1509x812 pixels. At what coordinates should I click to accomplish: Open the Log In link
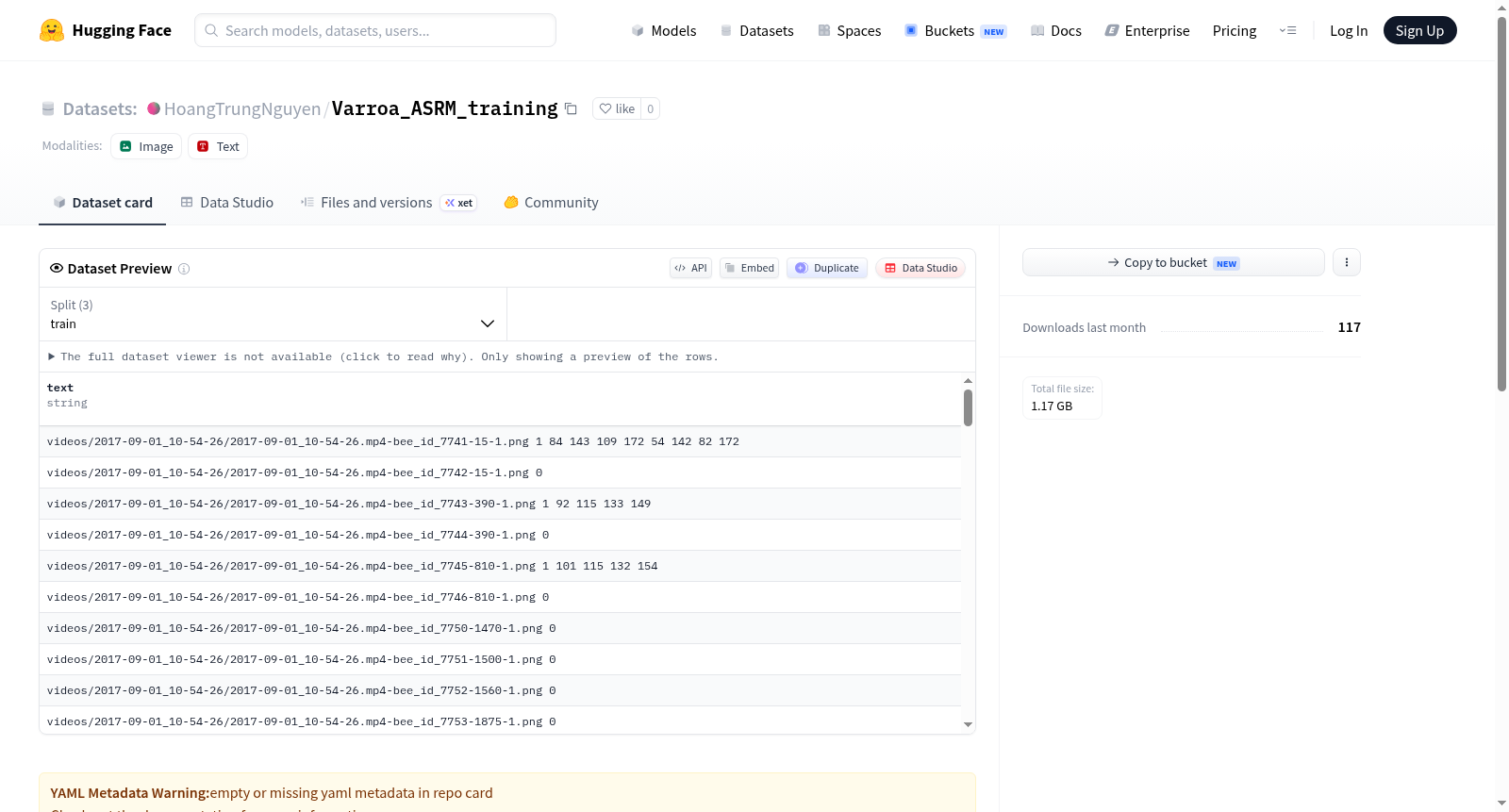(1349, 30)
